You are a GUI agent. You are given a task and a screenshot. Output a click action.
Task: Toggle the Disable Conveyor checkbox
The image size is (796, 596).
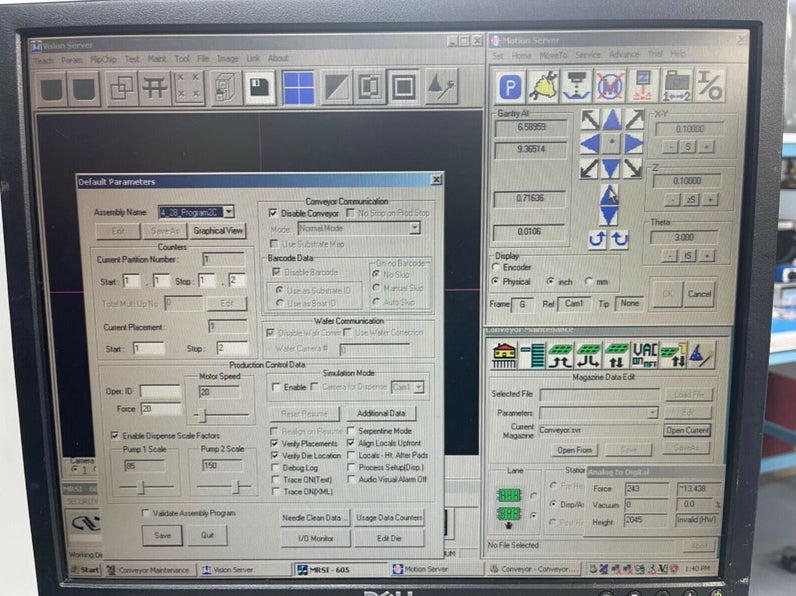tap(273, 213)
